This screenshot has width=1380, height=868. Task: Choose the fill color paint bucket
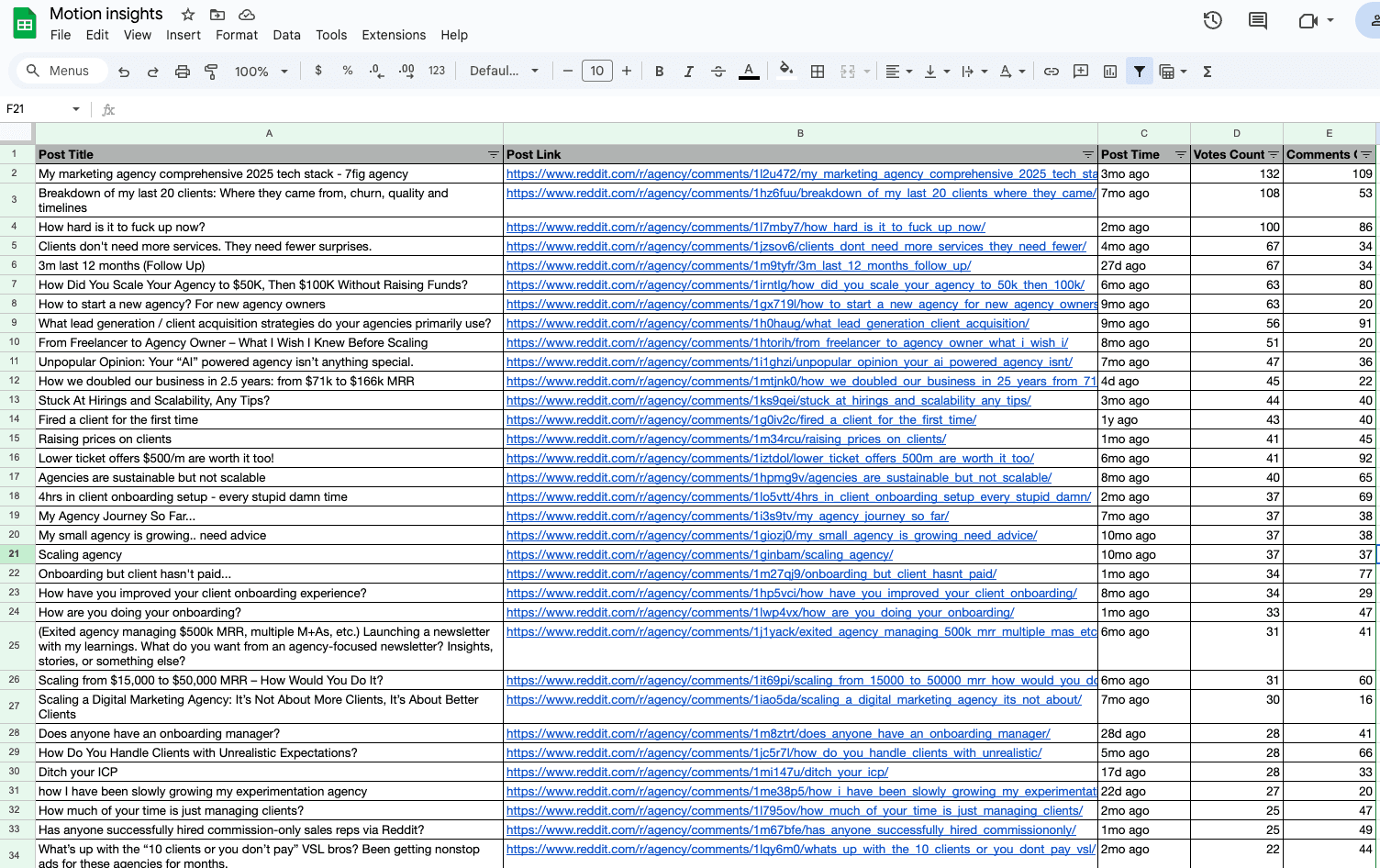coord(785,70)
